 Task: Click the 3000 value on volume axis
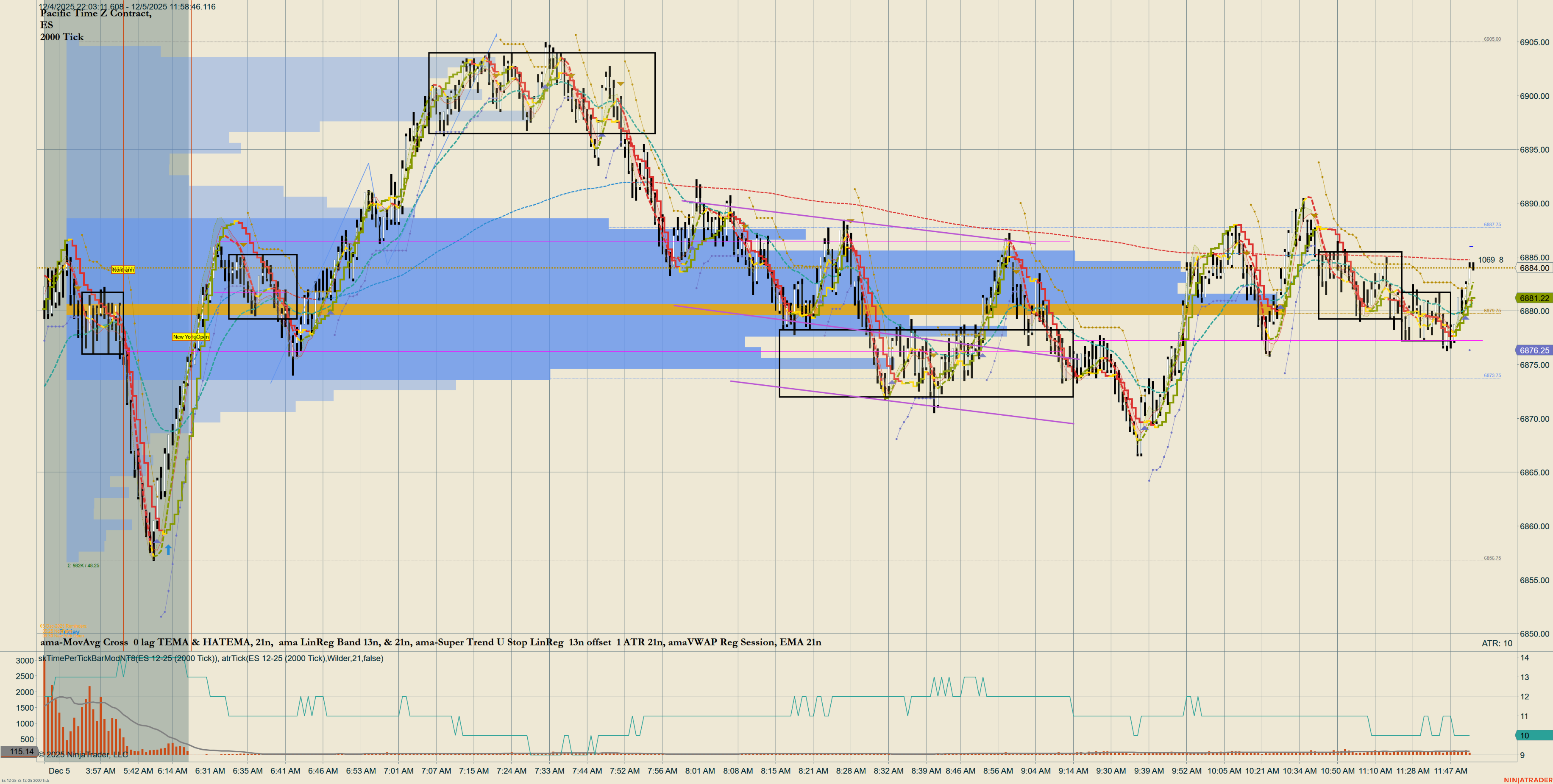25,660
